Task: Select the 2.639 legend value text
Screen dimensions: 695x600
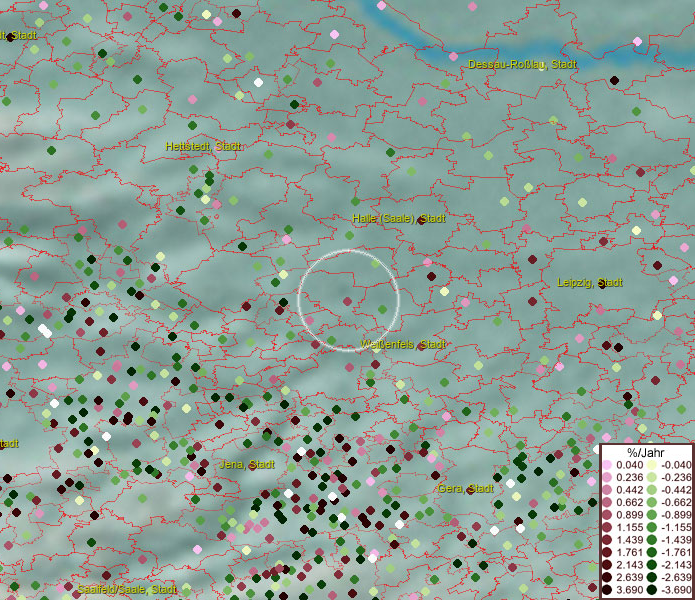Action: pos(629,577)
